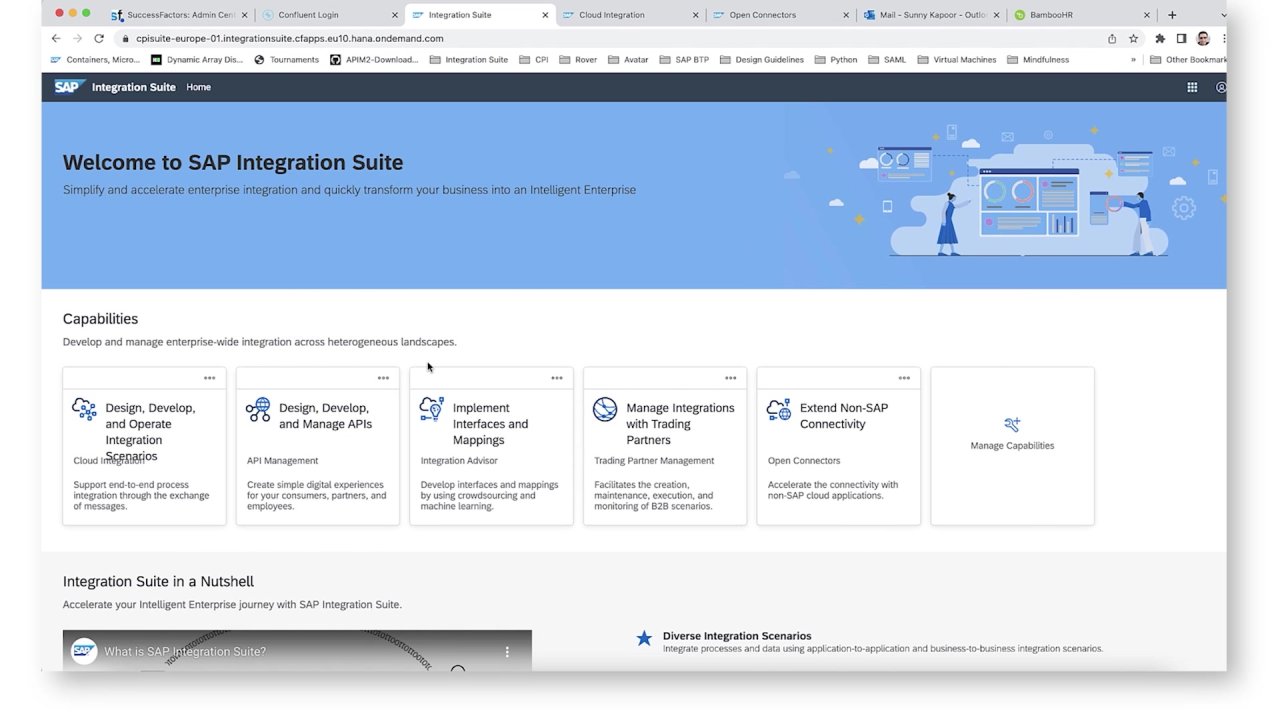Close the Mail - Sunny Kapoor tab
The height and width of the screenshot is (720, 1280).
point(996,15)
